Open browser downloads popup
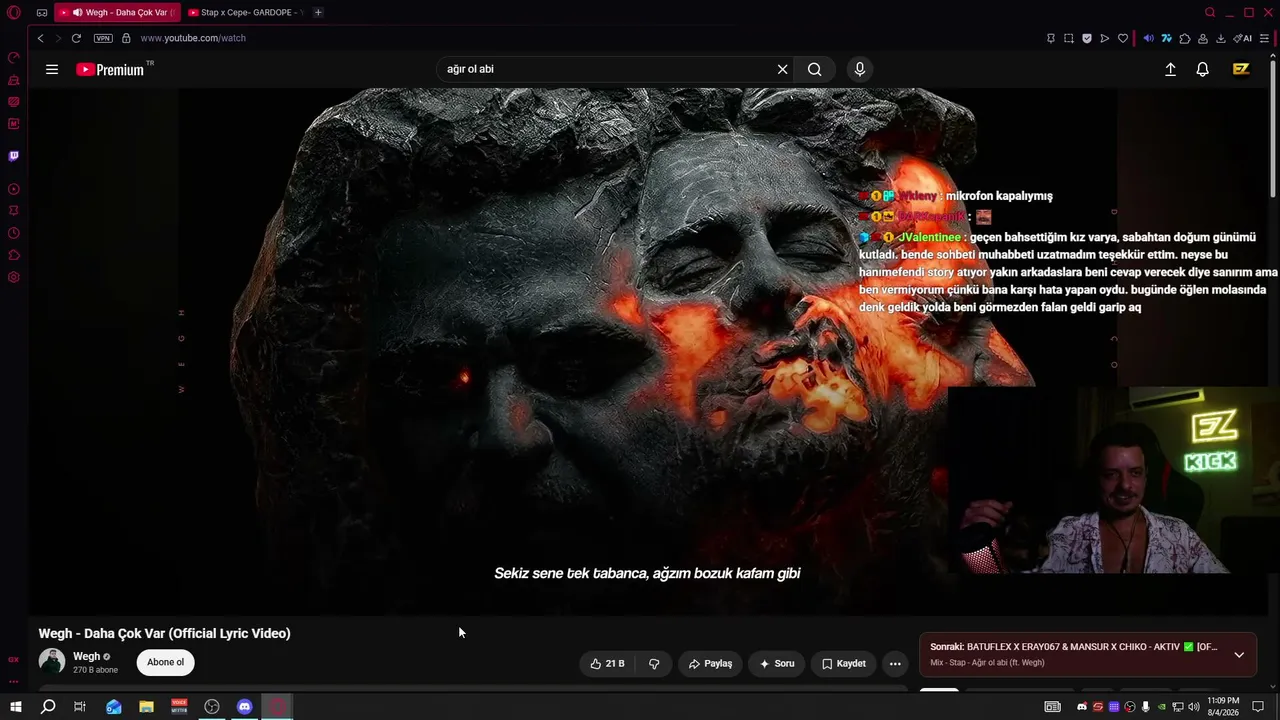The width and height of the screenshot is (1280, 720). [x=1221, y=38]
